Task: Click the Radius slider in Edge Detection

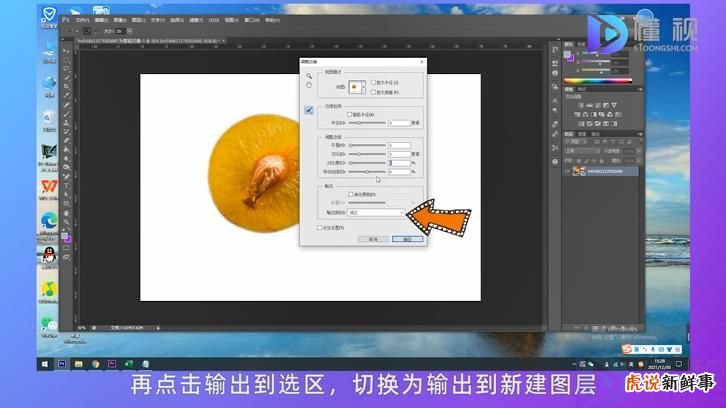Action: (367, 123)
